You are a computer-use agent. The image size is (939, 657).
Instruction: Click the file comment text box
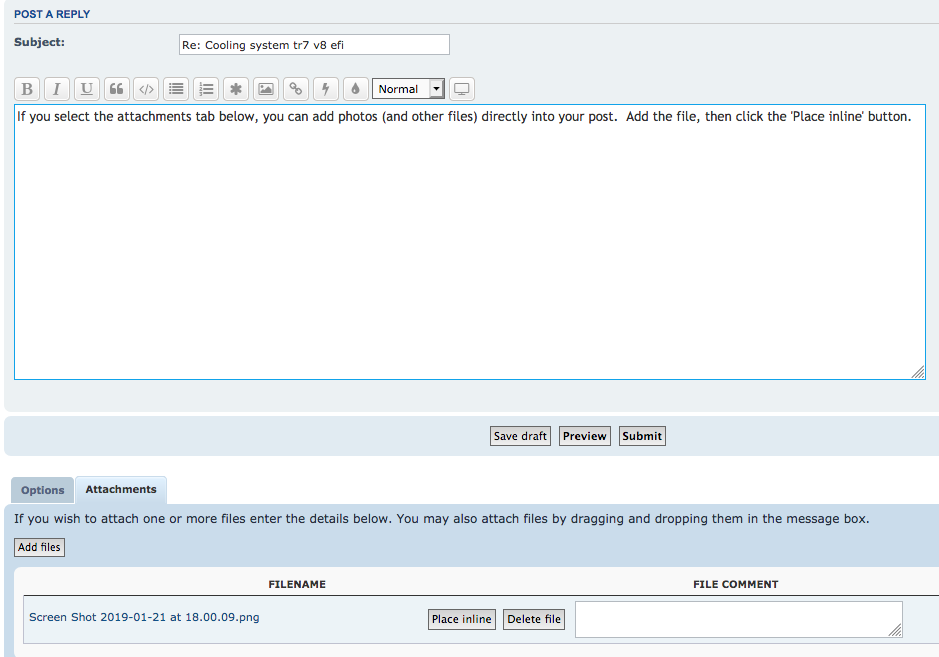pos(738,619)
